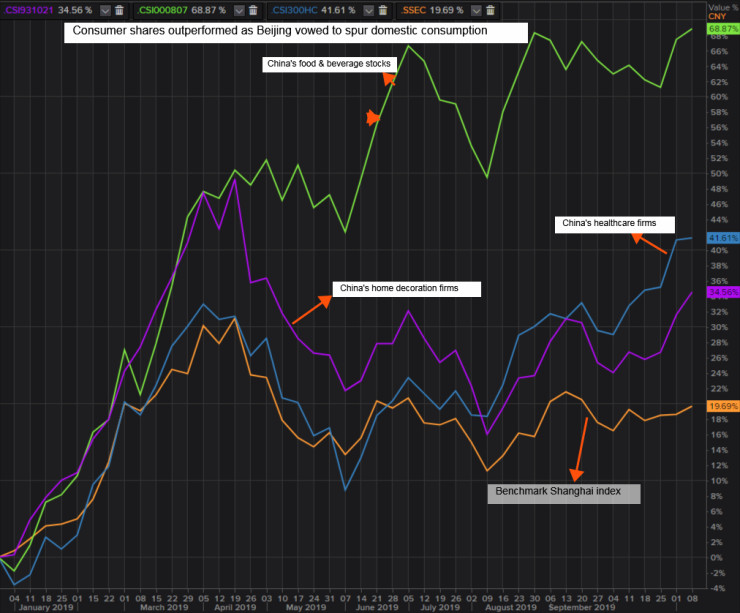
Task: Expand the .CSI000807 series dropdown
Action: coord(239,10)
